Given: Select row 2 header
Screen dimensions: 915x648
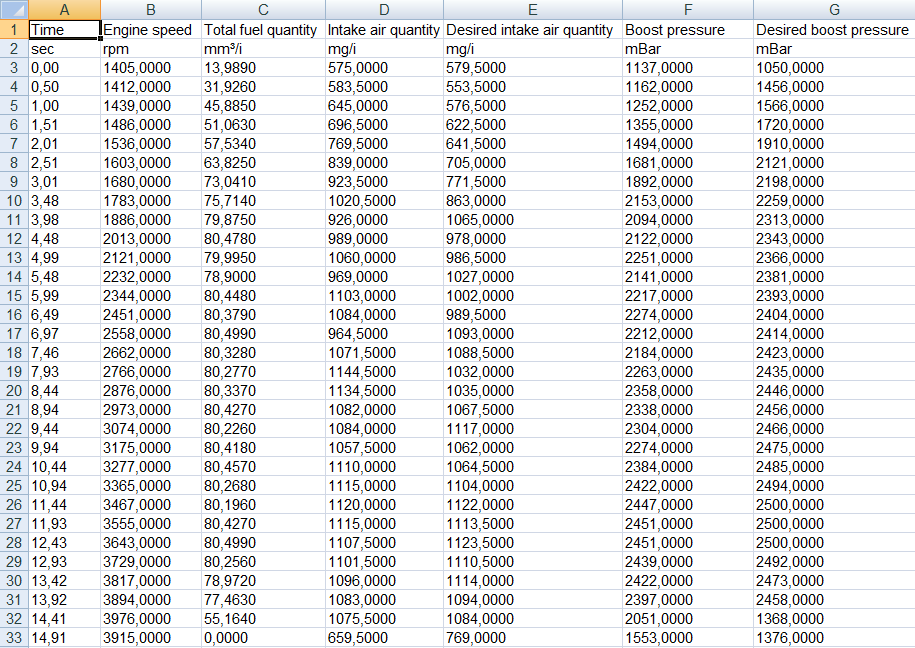Looking at the screenshot, I should (14, 48).
